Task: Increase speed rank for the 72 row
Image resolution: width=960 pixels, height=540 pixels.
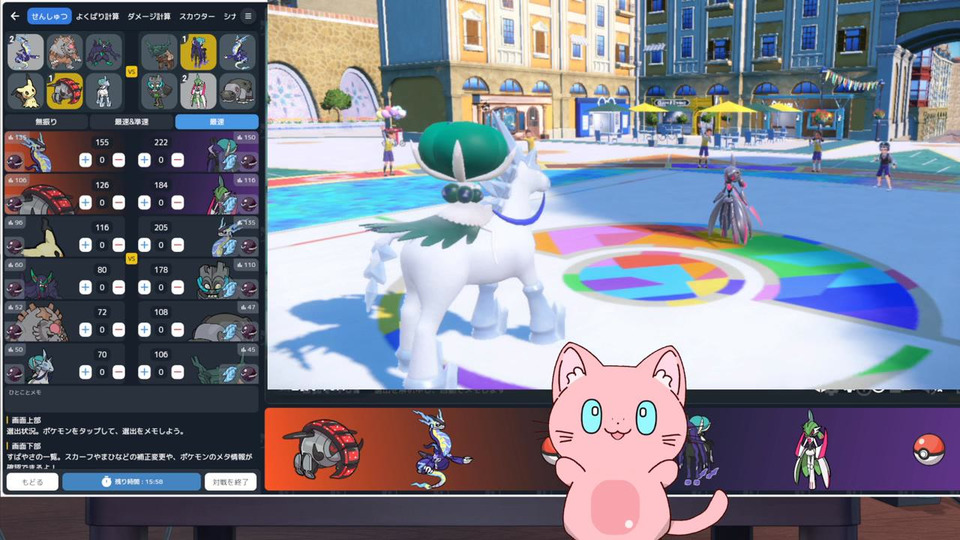Action: tap(85, 329)
